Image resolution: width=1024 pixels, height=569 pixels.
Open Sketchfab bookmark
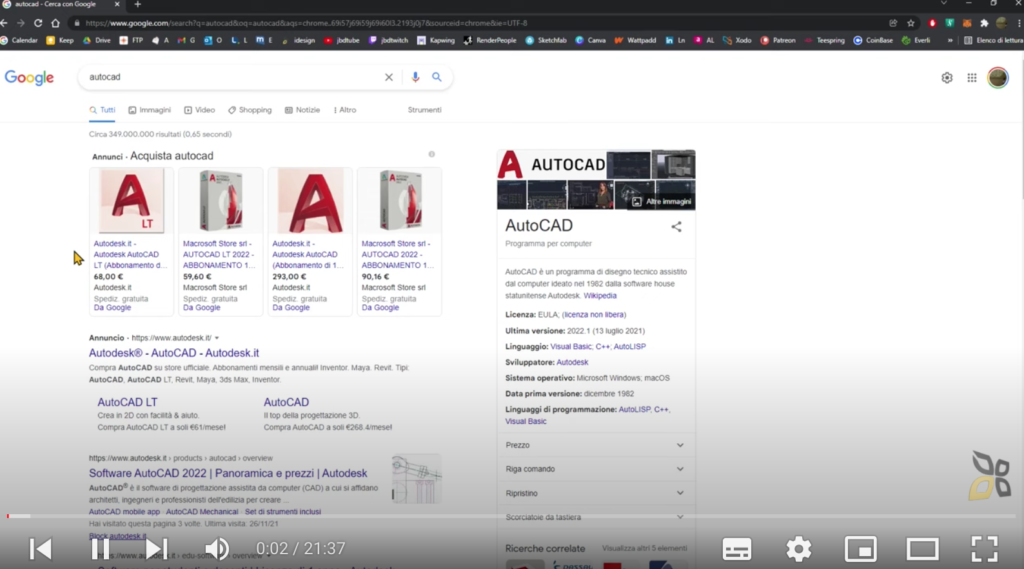546,40
